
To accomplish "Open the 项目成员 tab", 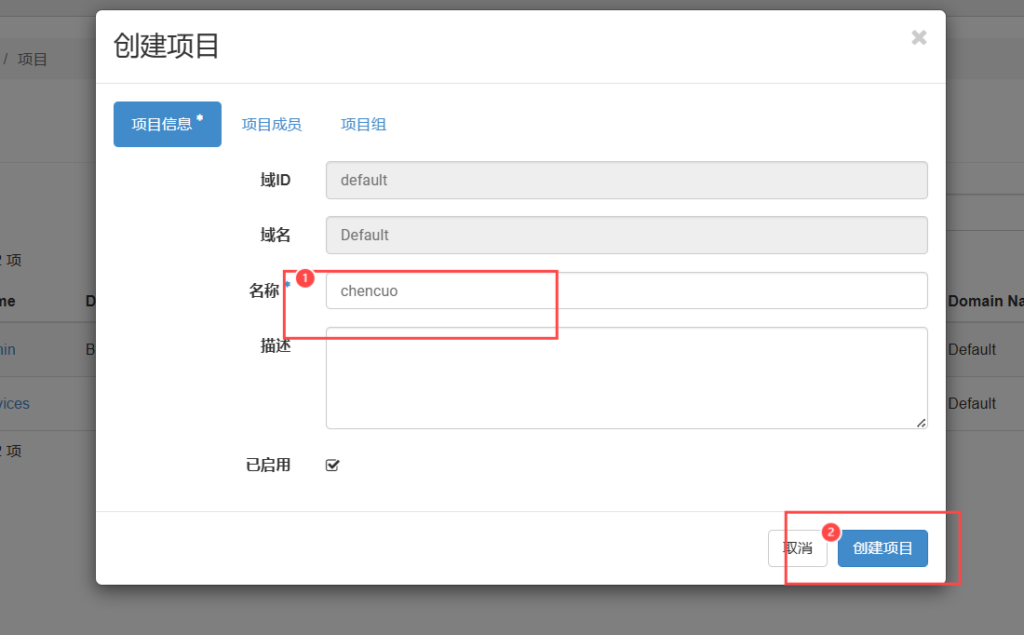I will pos(271,124).
